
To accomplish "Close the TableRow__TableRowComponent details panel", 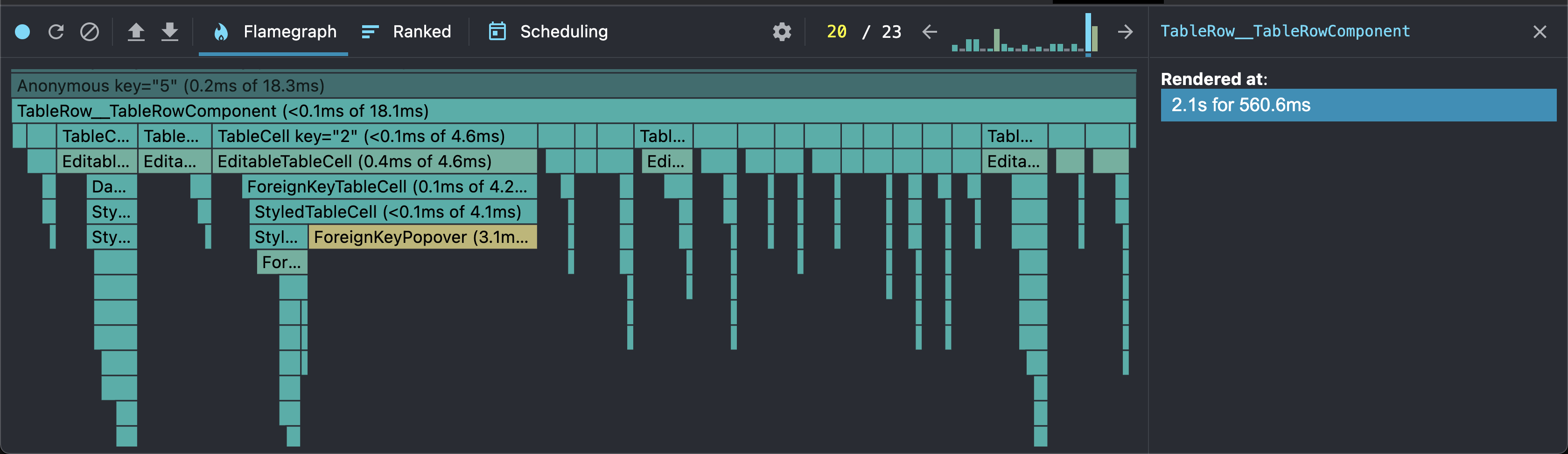I will [1540, 32].
